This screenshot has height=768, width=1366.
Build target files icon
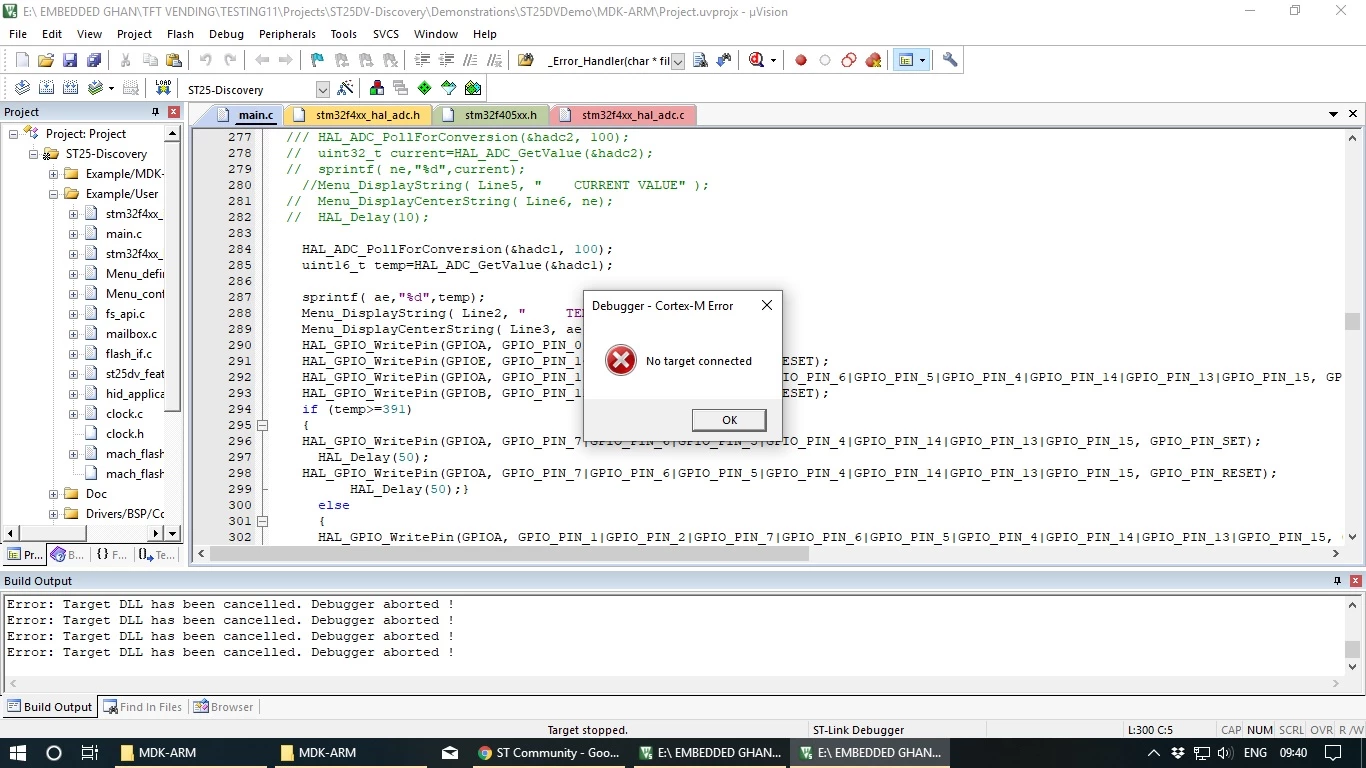click(x=46, y=88)
